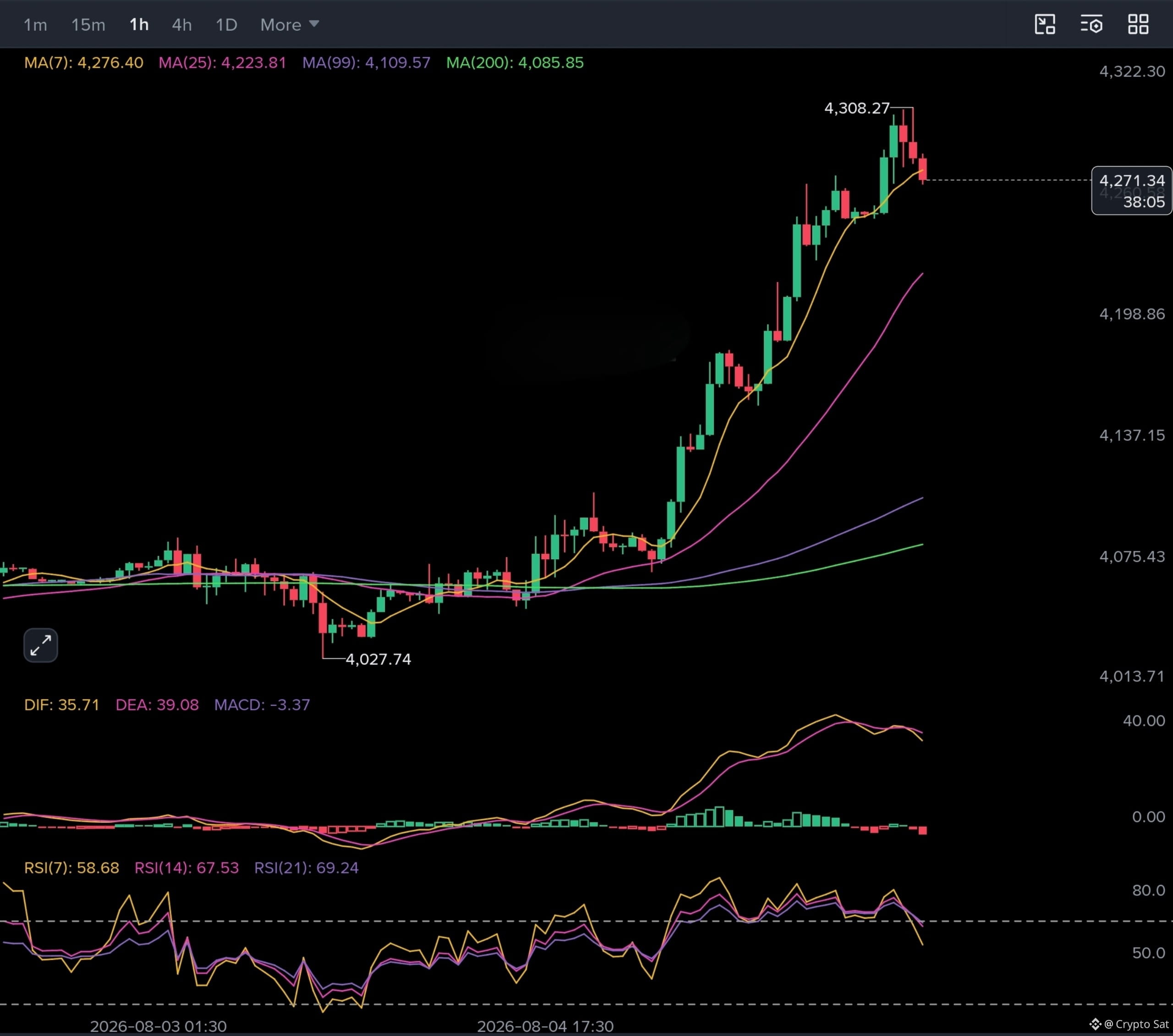Switch to the 1D timeframe
1173x1036 pixels.
226,25
